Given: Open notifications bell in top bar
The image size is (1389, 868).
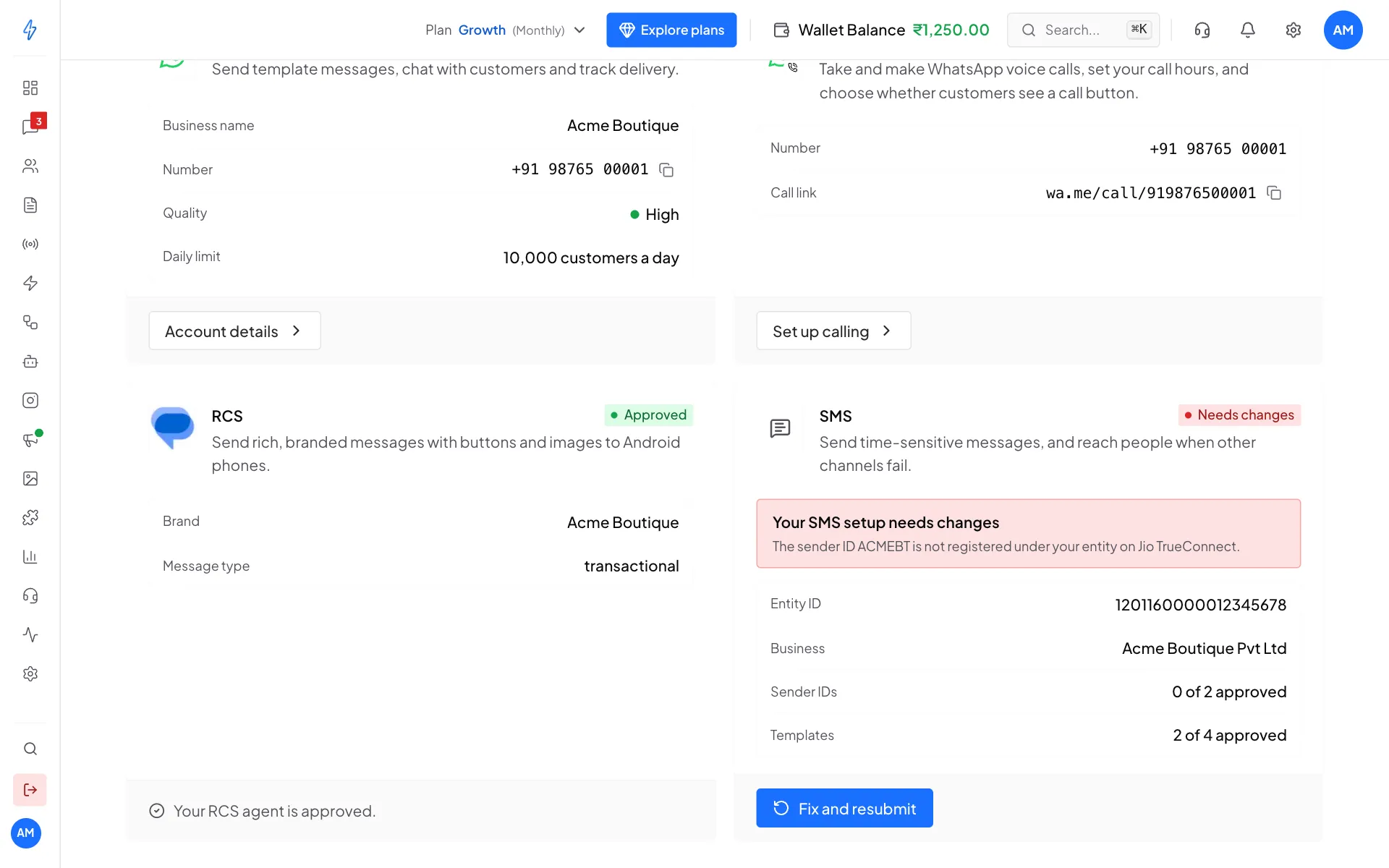Looking at the screenshot, I should [x=1247, y=30].
